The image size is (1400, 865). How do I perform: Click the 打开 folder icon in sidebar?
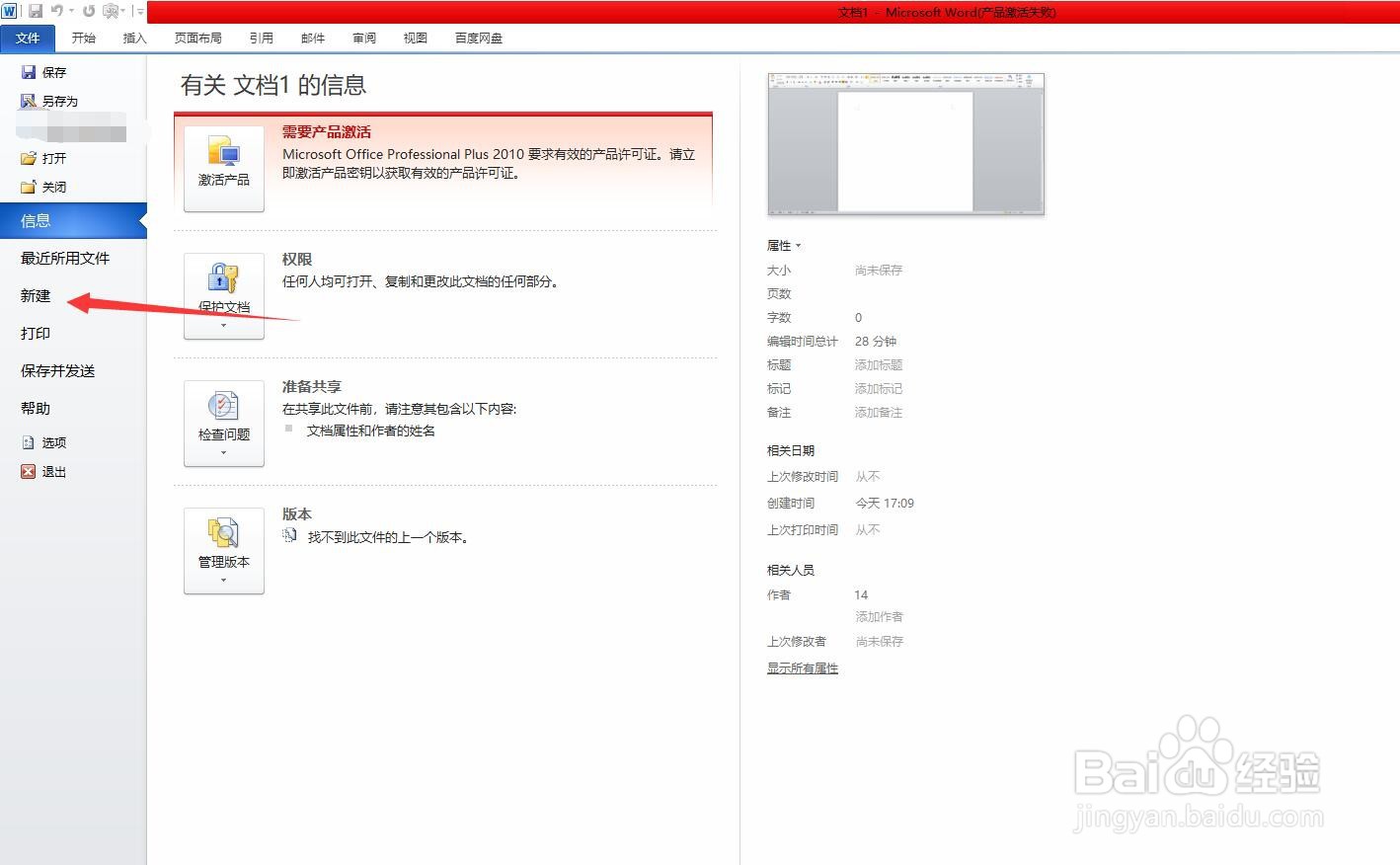[x=29, y=158]
